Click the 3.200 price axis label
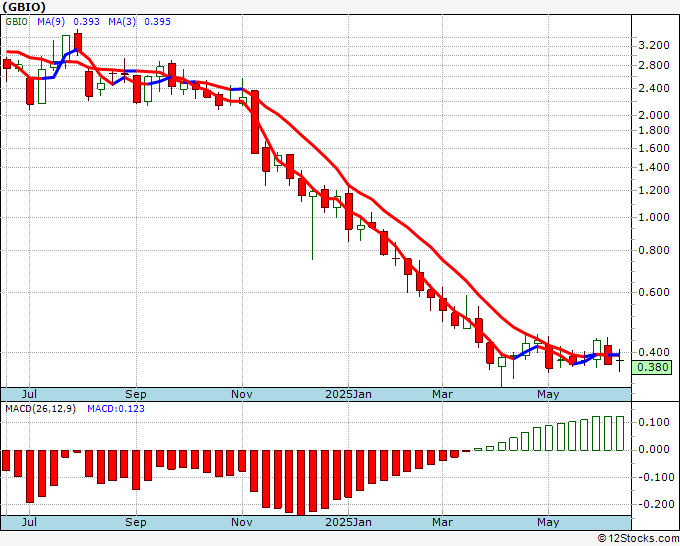Image resolution: width=680 pixels, height=546 pixels. 654,45
